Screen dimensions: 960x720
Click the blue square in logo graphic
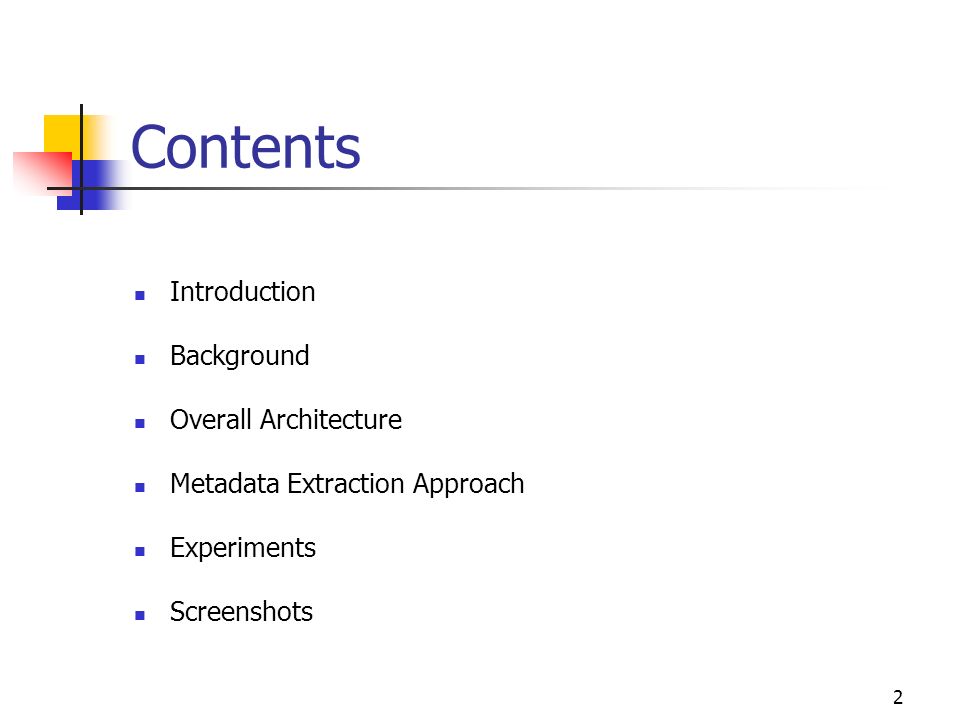point(94,185)
